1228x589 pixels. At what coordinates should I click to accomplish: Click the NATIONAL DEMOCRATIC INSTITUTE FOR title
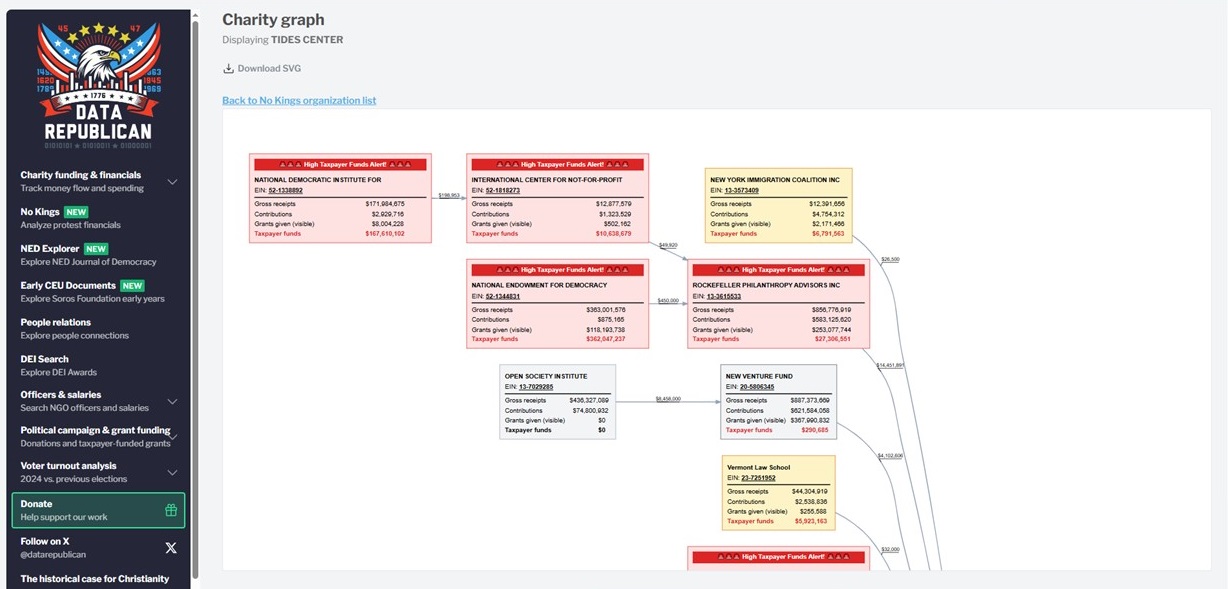(317, 180)
